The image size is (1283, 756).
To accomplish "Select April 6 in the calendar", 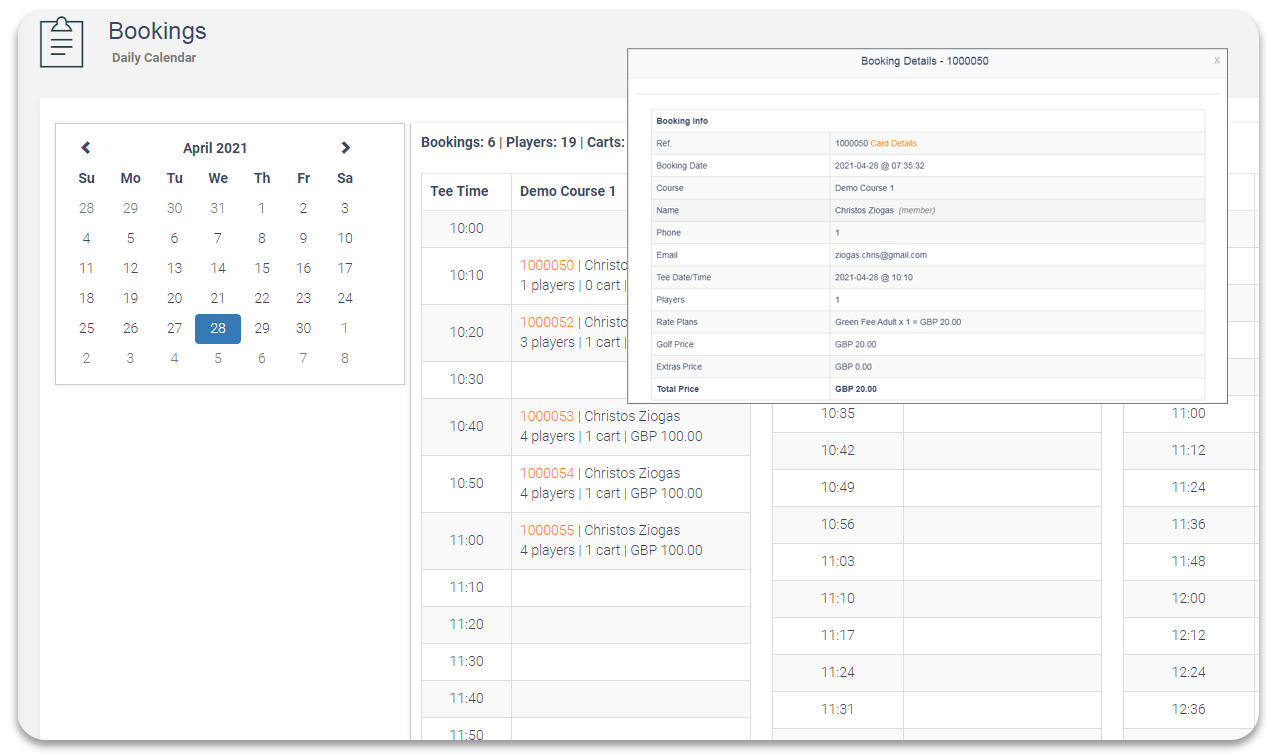I will point(174,238).
